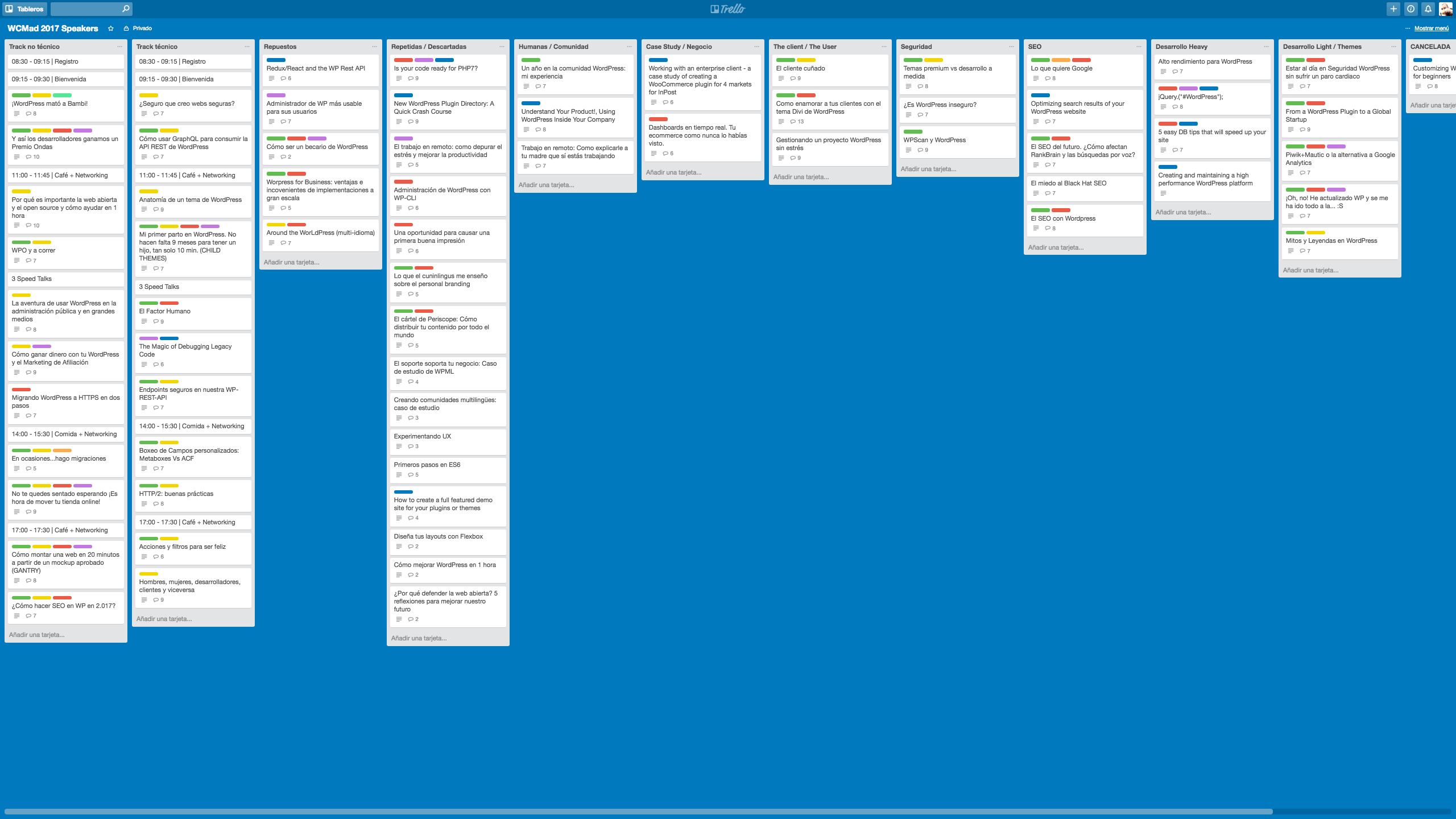
Task: Star the WCMad 2017 Speakers board
Action: coord(111,28)
